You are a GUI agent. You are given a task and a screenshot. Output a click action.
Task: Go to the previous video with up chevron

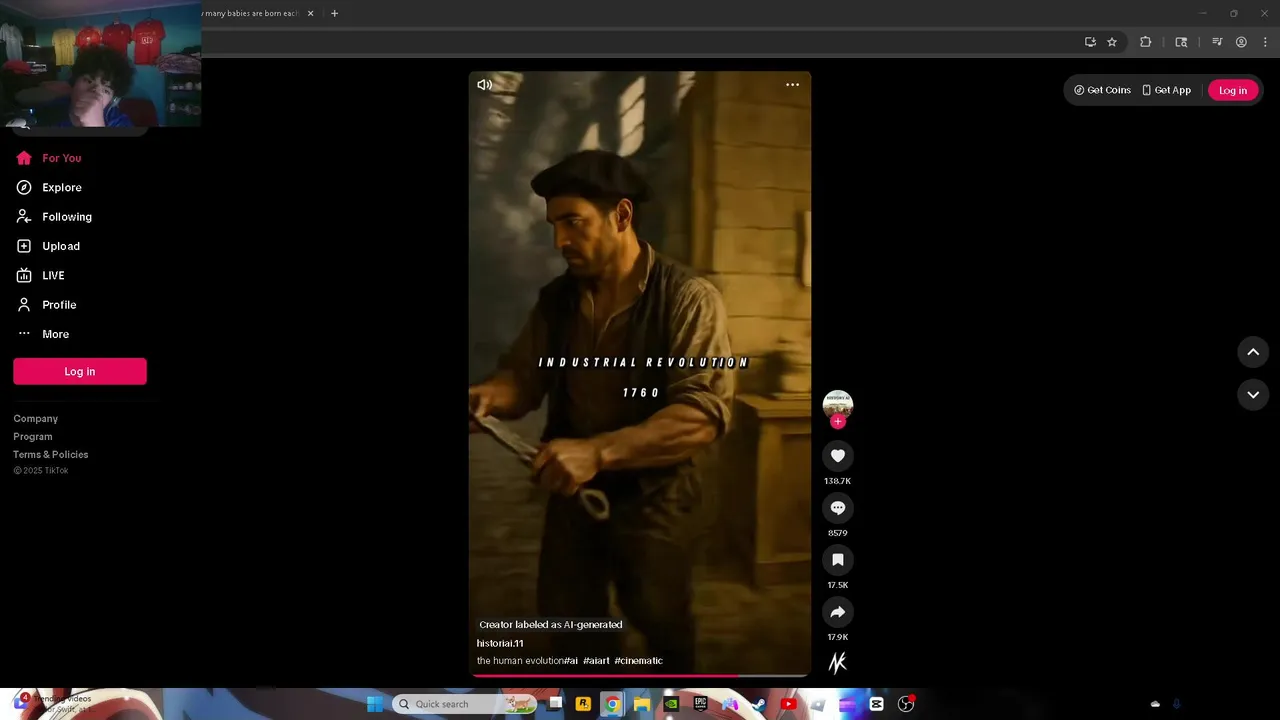(1253, 352)
